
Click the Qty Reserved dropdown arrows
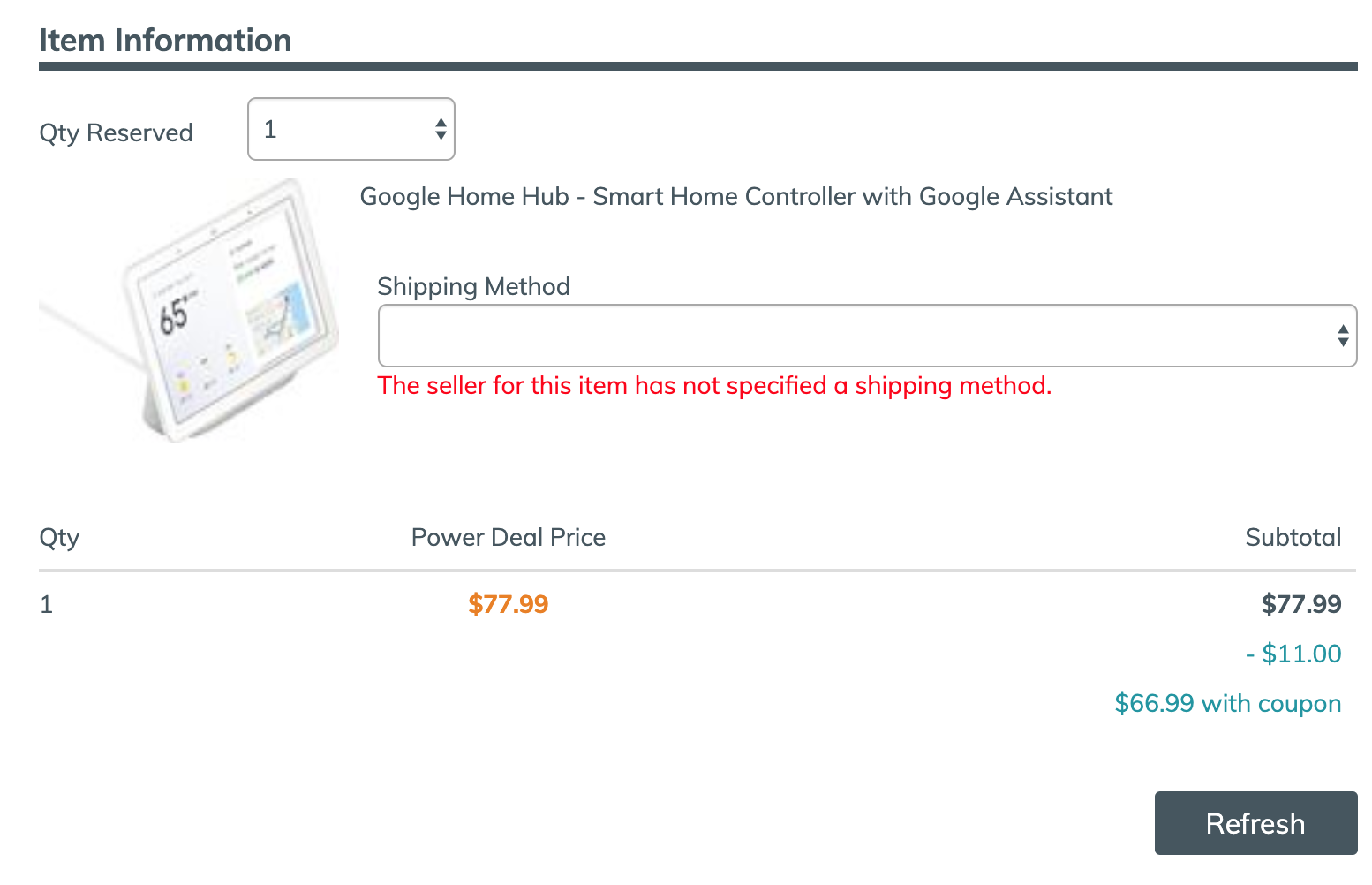click(441, 129)
